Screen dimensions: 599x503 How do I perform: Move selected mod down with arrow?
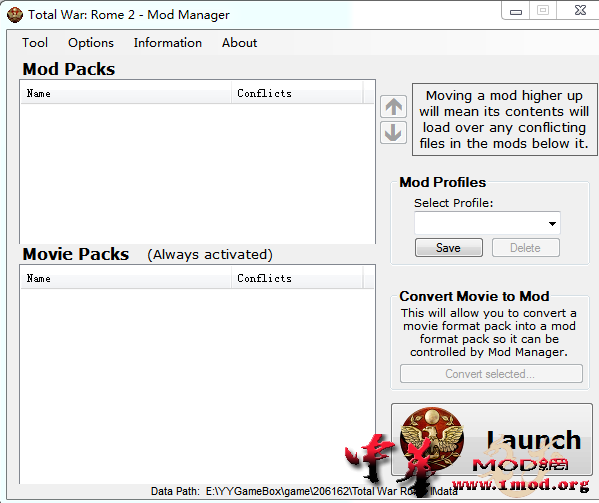click(x=393, y=133)
